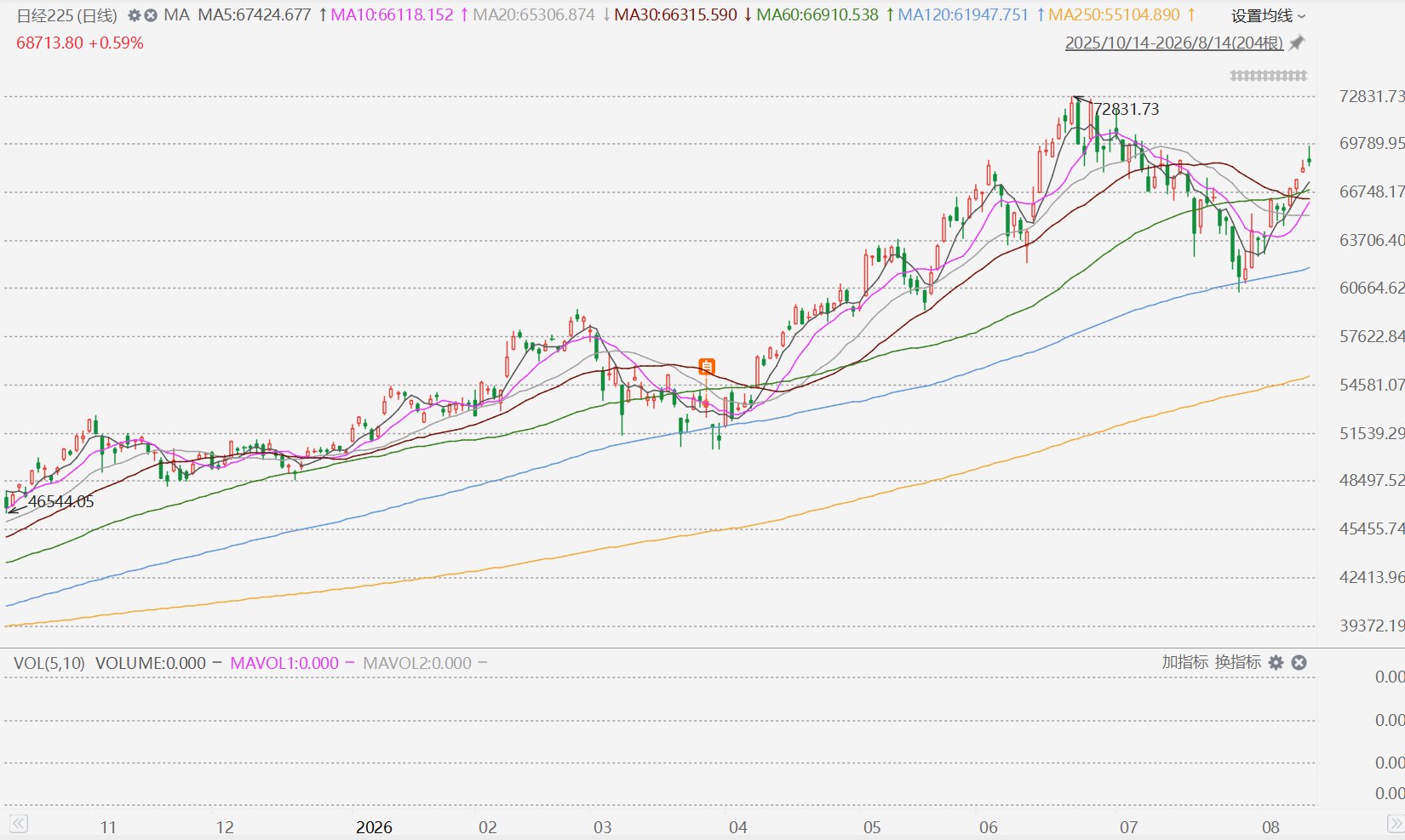Viewport: 1405px width, 840px height.
Task: Pin the 2025/10/14-2026/8/14 date range
Action: [1296, 43]
